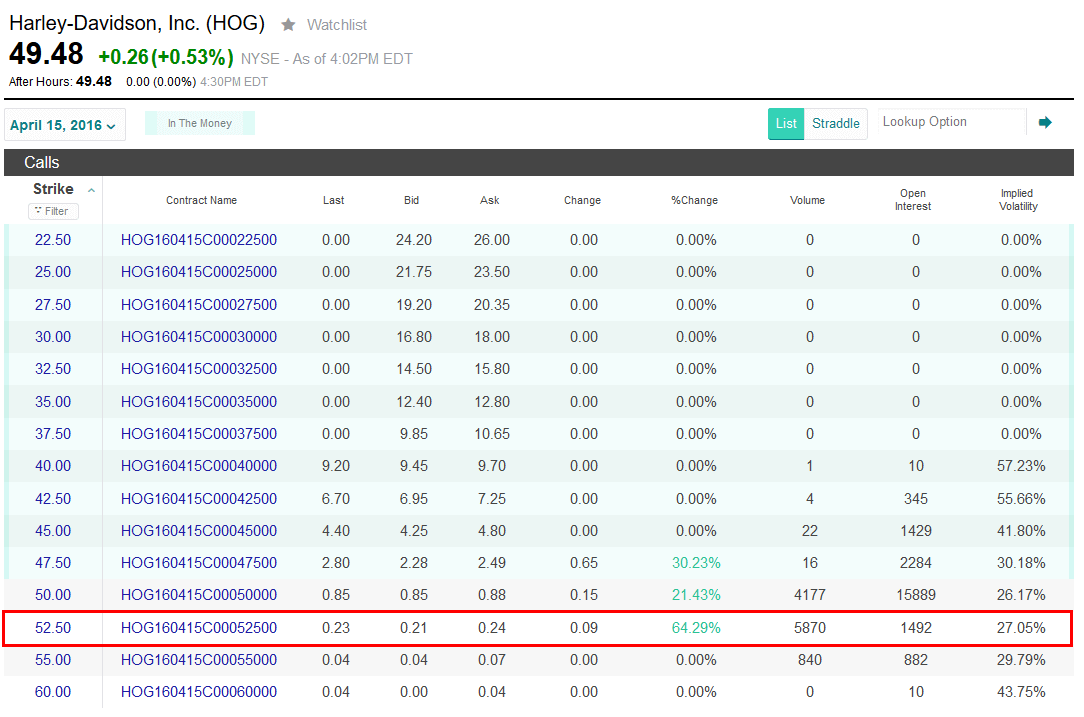This screenshot has width=1084, height=717.
Task: Click the star icon beside Watchlist
Action: (x=288, y=25)
